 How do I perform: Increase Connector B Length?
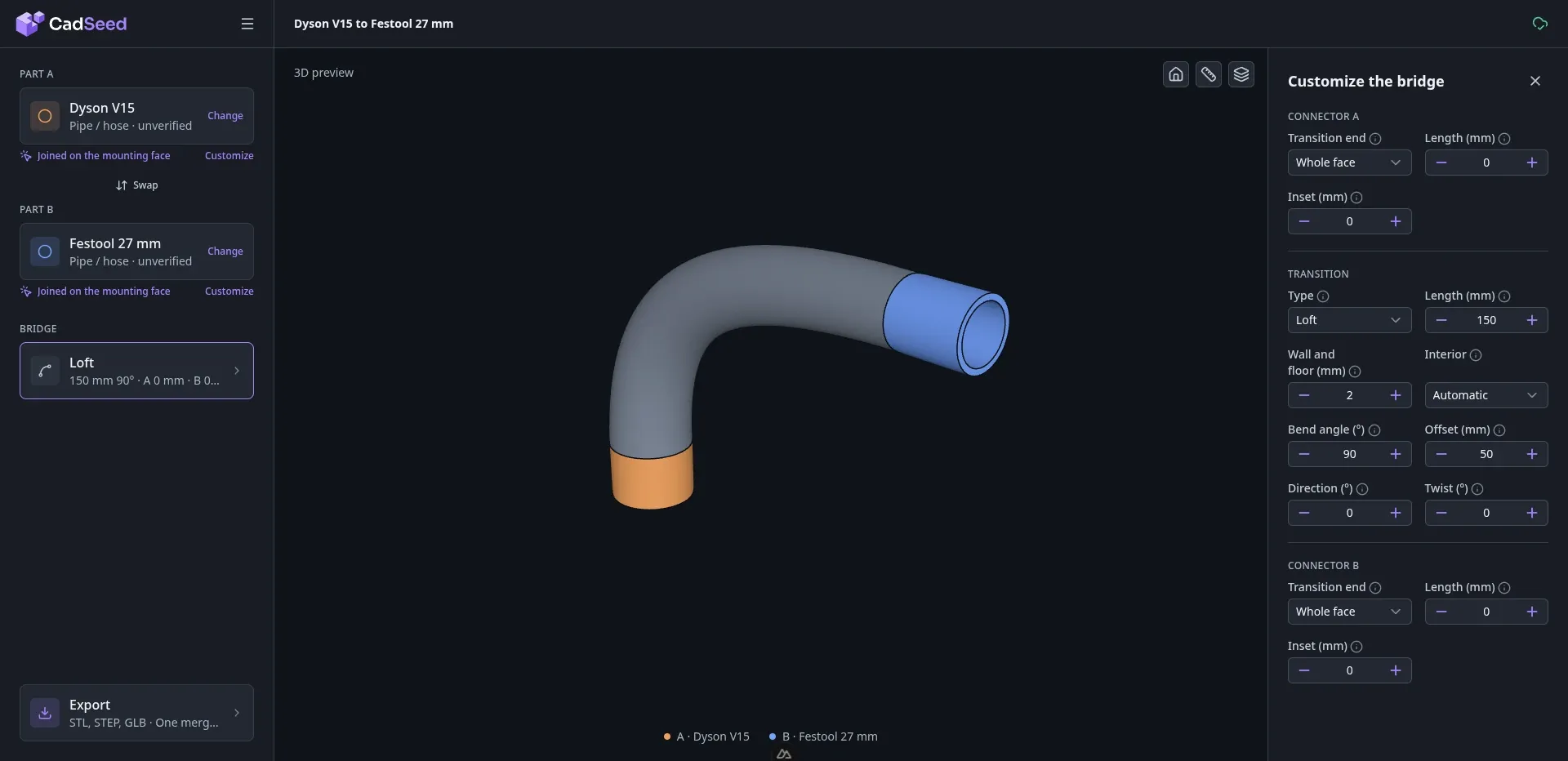pos(1532,612)
